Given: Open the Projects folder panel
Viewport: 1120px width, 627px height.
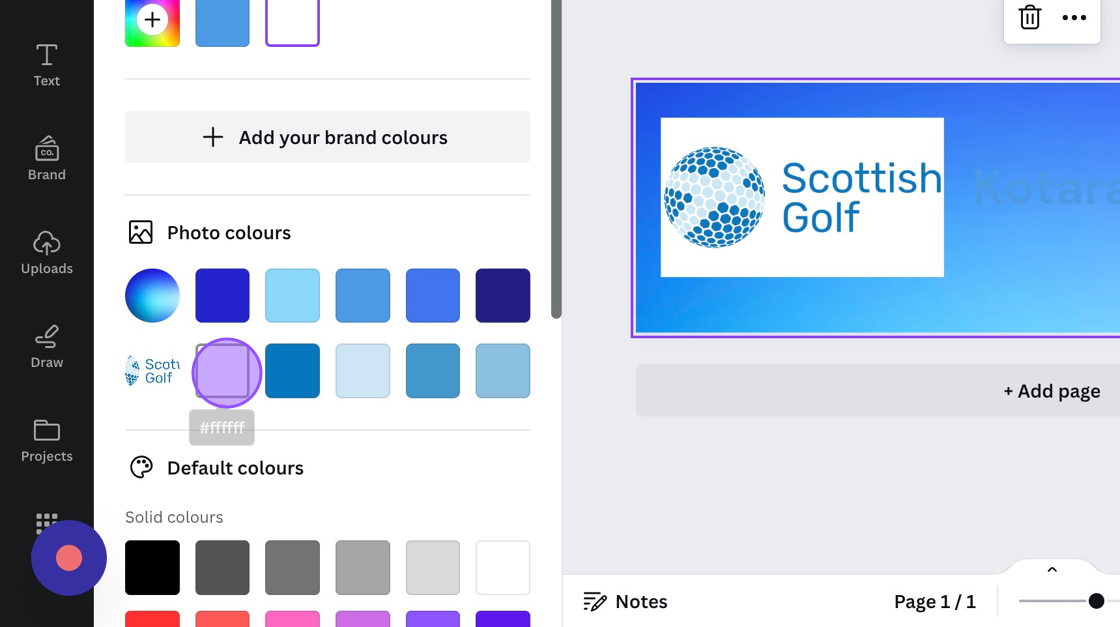Looking at the screenshot, I should 46,441.
